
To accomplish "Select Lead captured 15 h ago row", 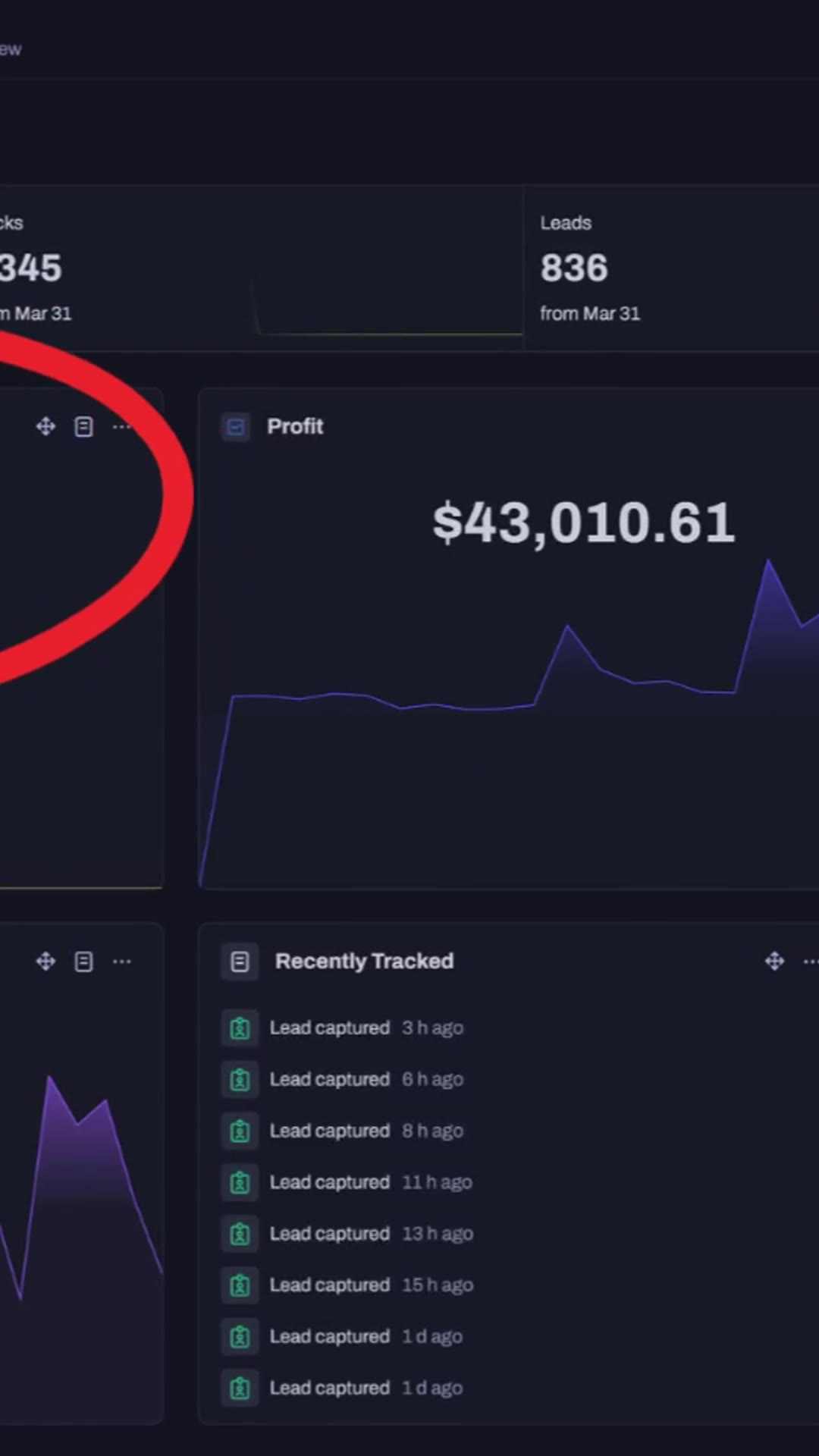I will pyautogui.click(x=372, y=1285).
